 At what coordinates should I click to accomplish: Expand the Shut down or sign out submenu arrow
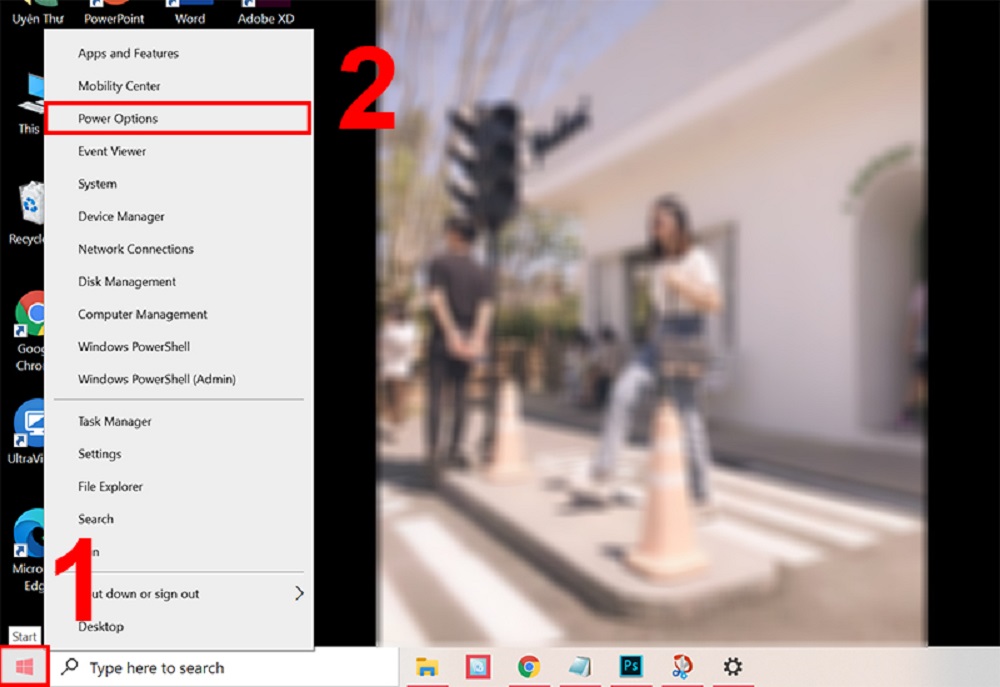[x=299, y=594]
